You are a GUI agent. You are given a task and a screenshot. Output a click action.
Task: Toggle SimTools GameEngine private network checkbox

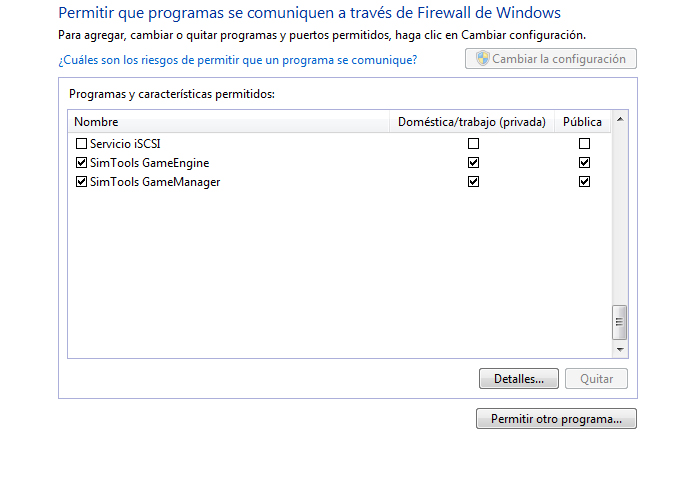(474, 163)
